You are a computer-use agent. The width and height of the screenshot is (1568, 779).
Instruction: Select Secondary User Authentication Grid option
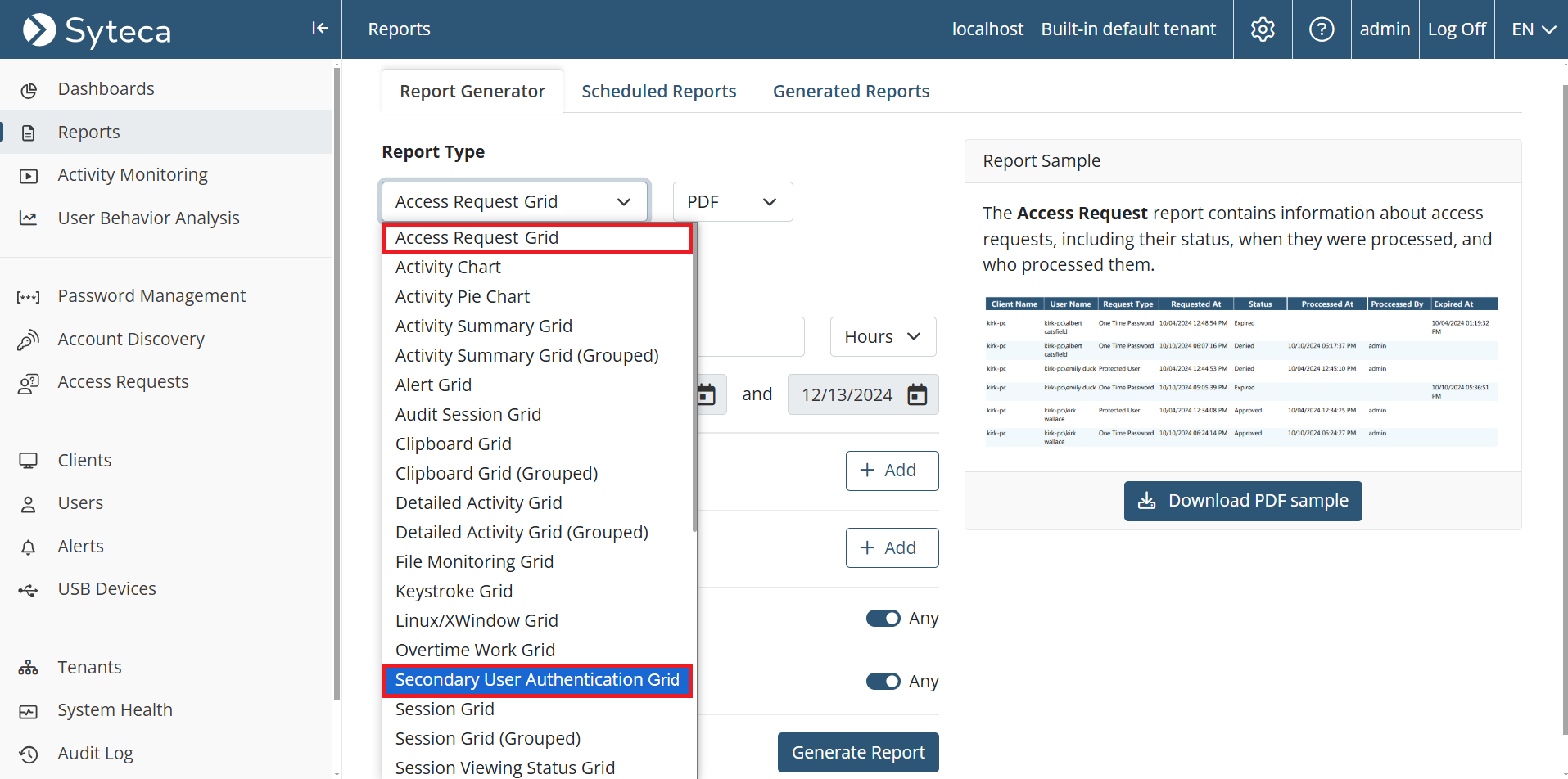[537, 680]
